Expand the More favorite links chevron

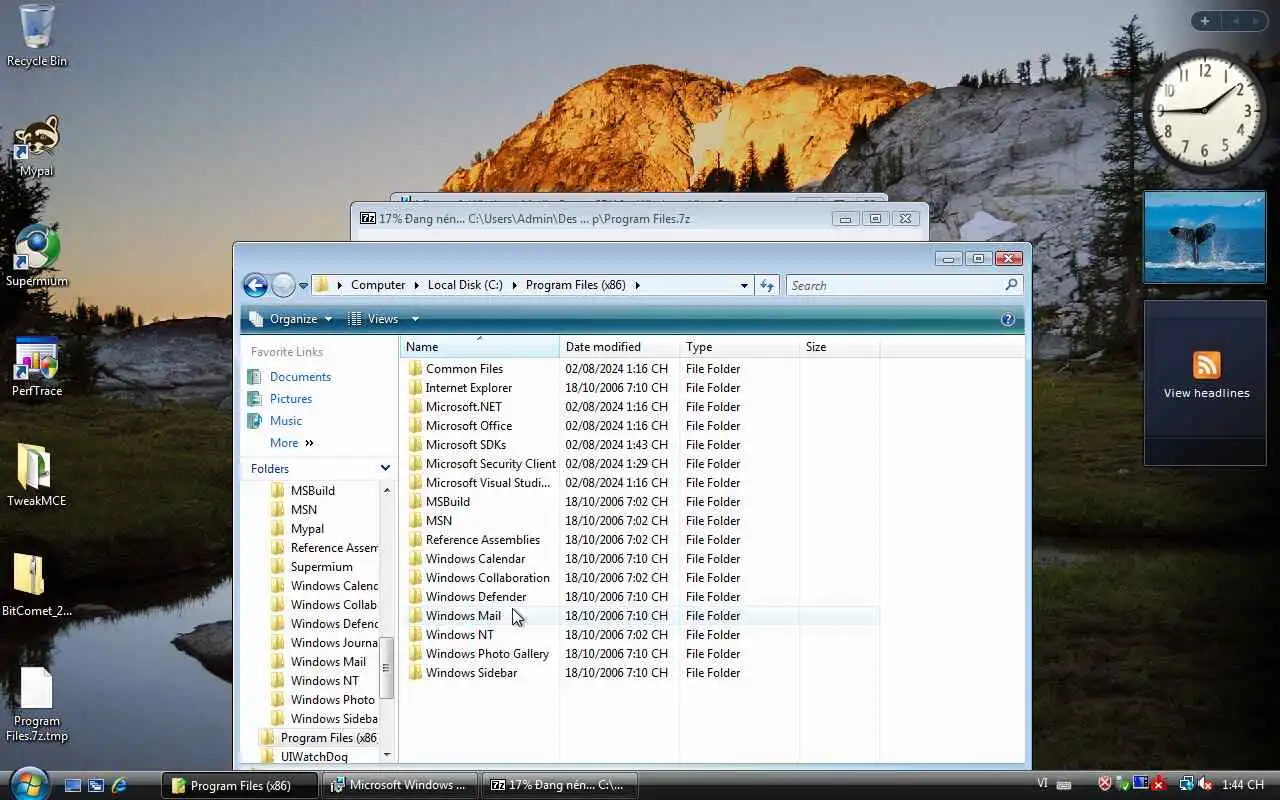point(309,443)
